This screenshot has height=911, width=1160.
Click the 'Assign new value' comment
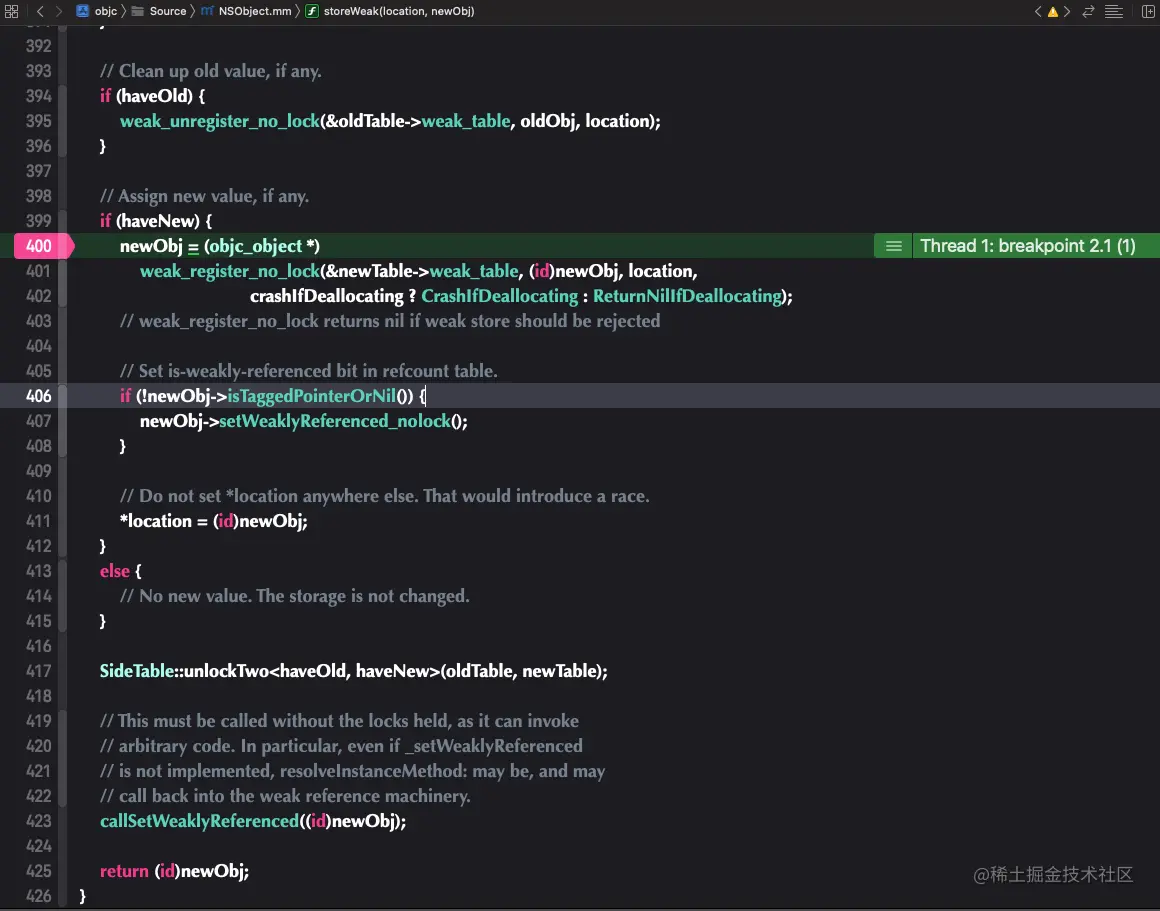tap(204, 196)
